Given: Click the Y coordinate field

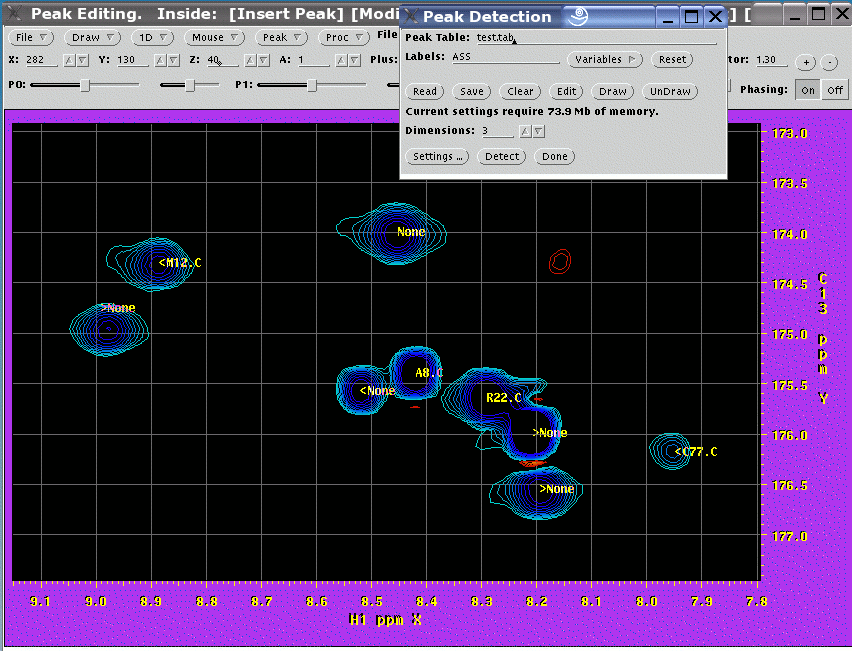Looking at the screenshot, I should click(132, 60).
